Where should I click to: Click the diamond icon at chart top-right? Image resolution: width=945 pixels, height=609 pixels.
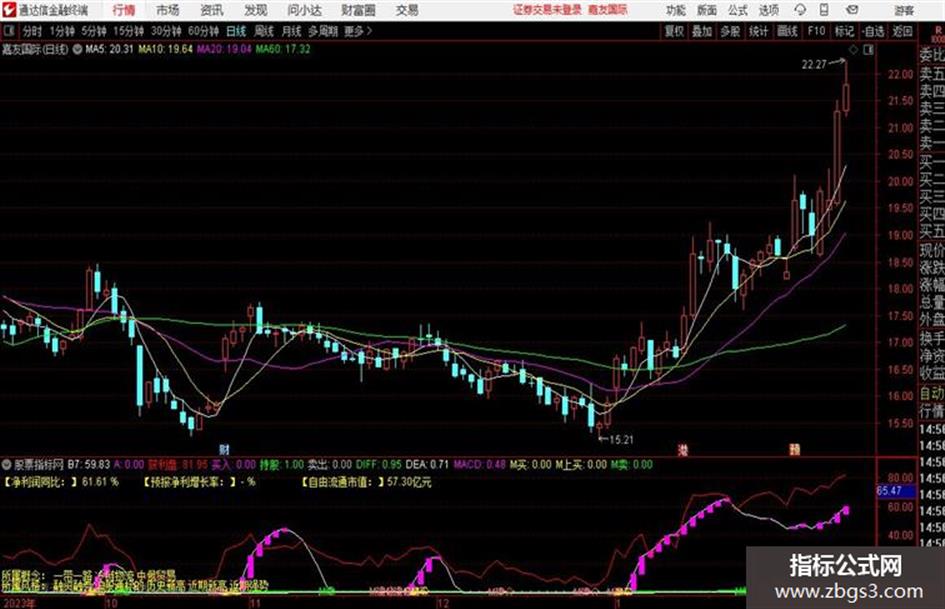pyautogui.click(x=853, y=50)
